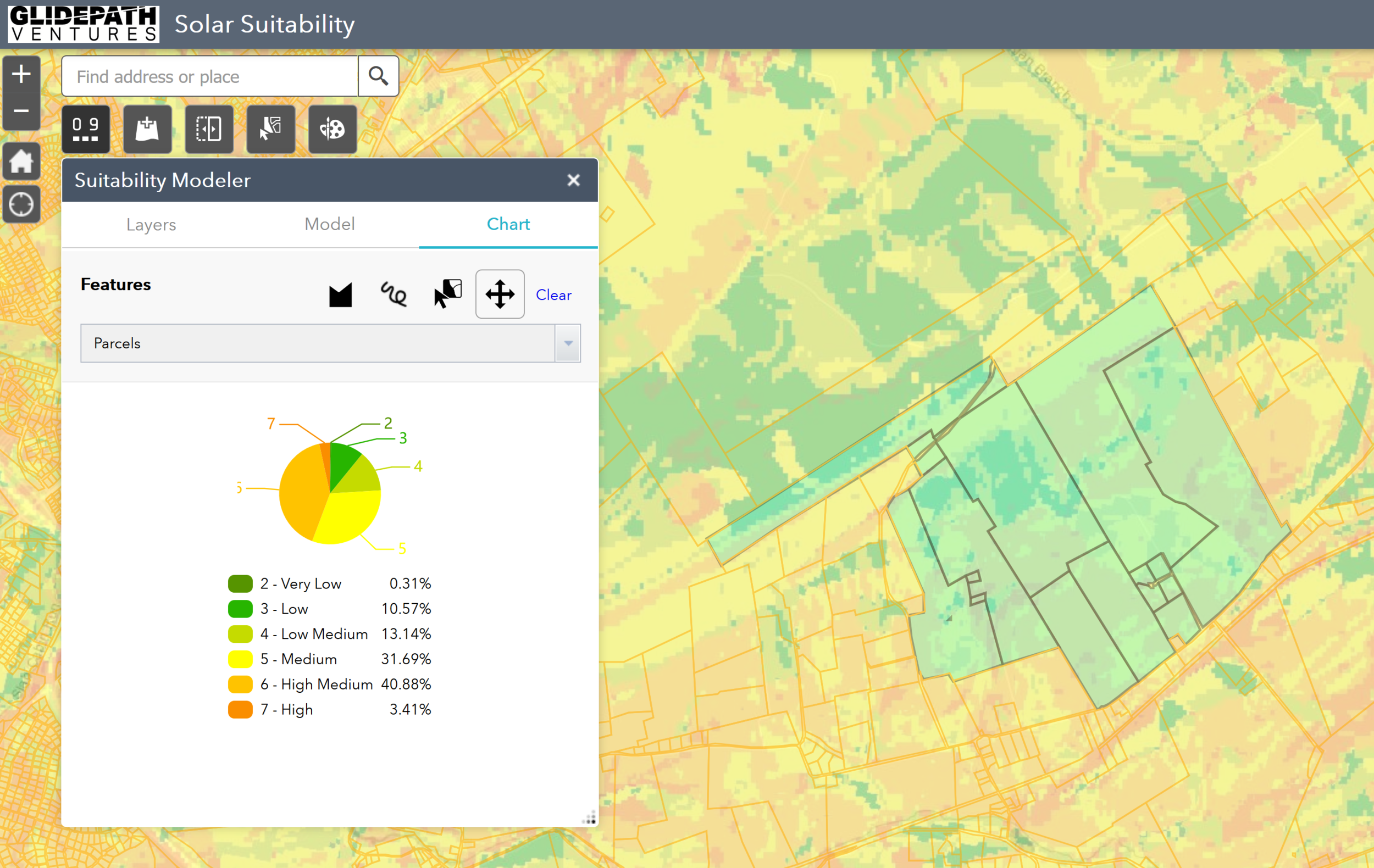Click the map zoom in plus button

pyautogui.click(x=21, y=74)
